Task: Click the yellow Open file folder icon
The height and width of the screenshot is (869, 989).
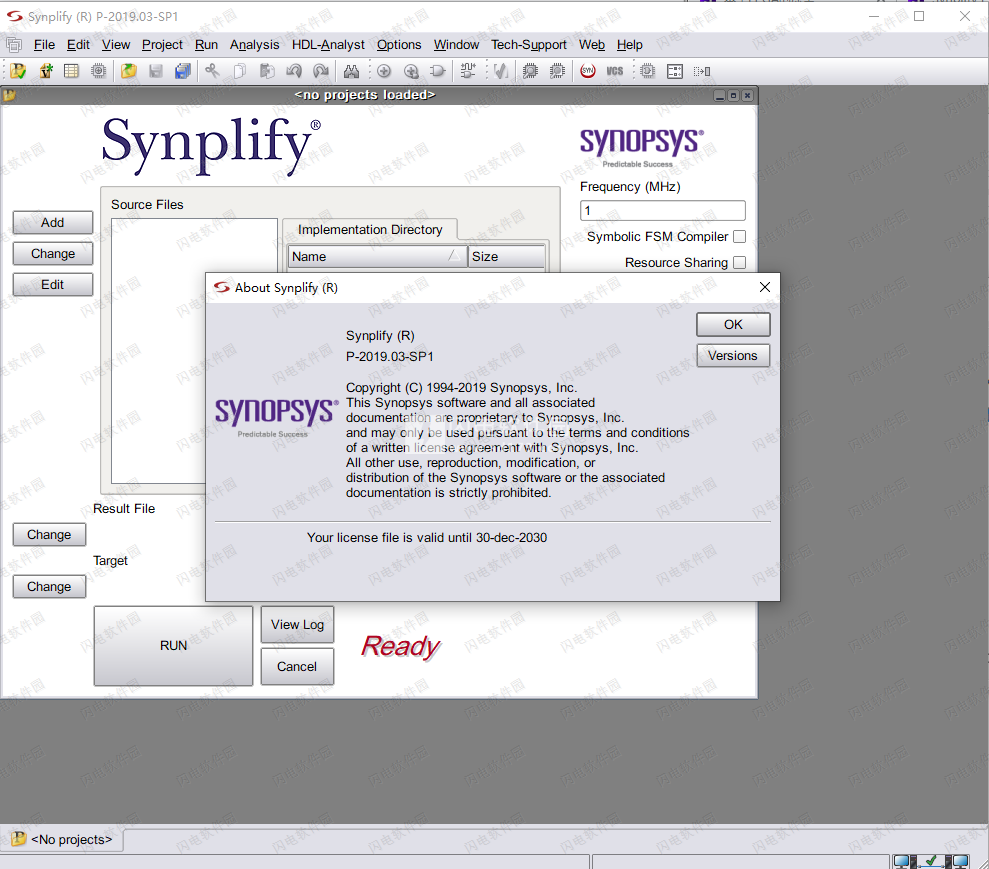Action: coord(129,71)
